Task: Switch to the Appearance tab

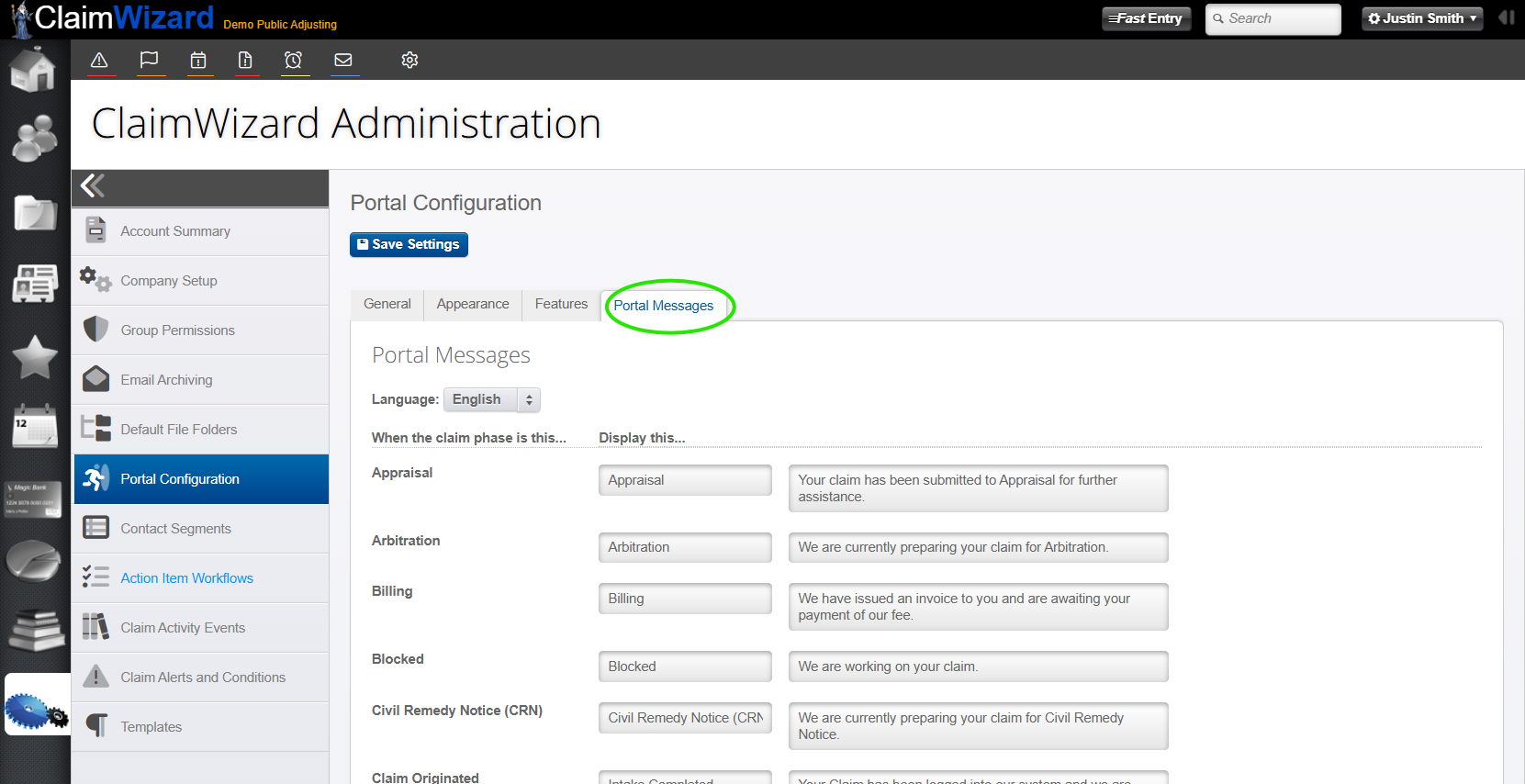Action: coord(473,305)
